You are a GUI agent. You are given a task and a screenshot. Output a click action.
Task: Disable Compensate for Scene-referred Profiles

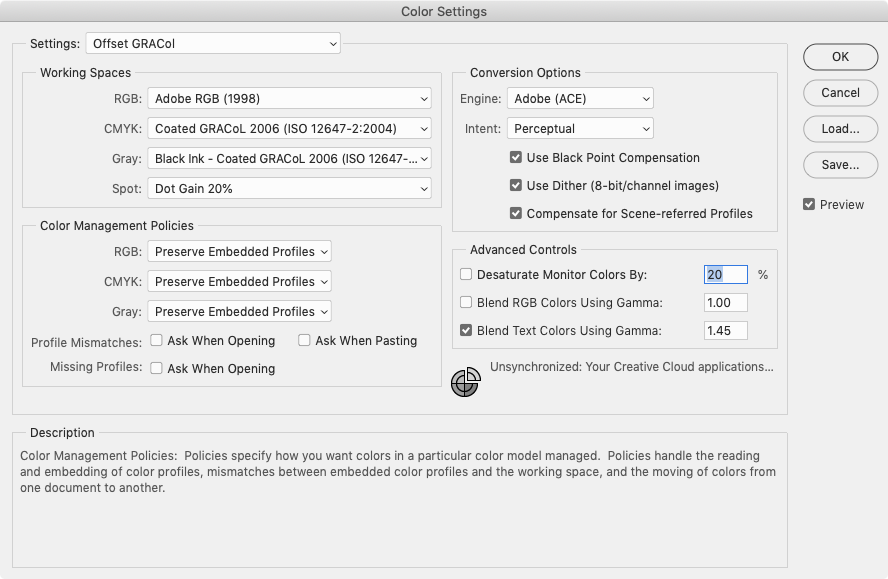516,213
